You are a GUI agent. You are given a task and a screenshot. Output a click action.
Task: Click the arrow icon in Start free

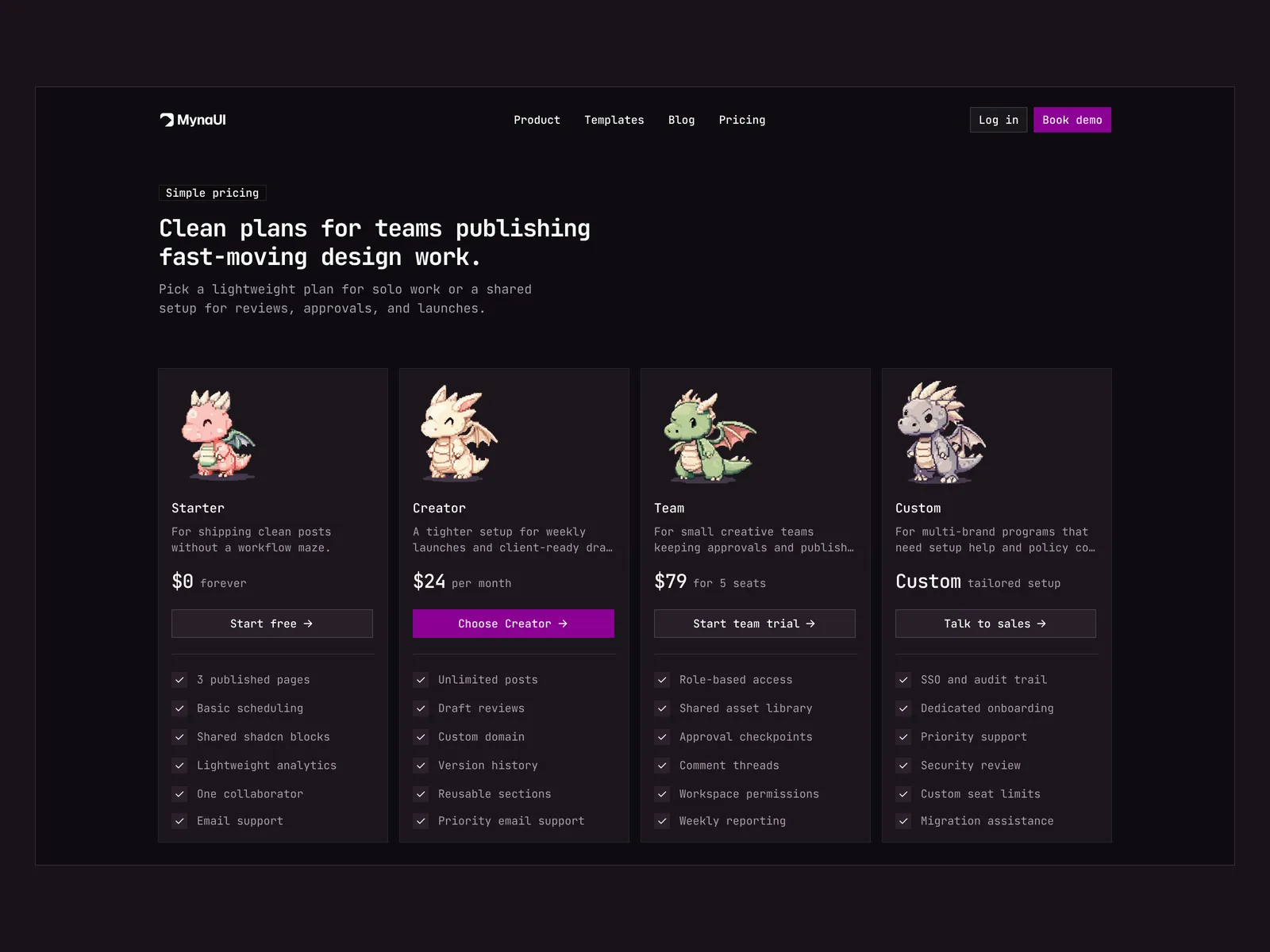click(x=308, y=624)
